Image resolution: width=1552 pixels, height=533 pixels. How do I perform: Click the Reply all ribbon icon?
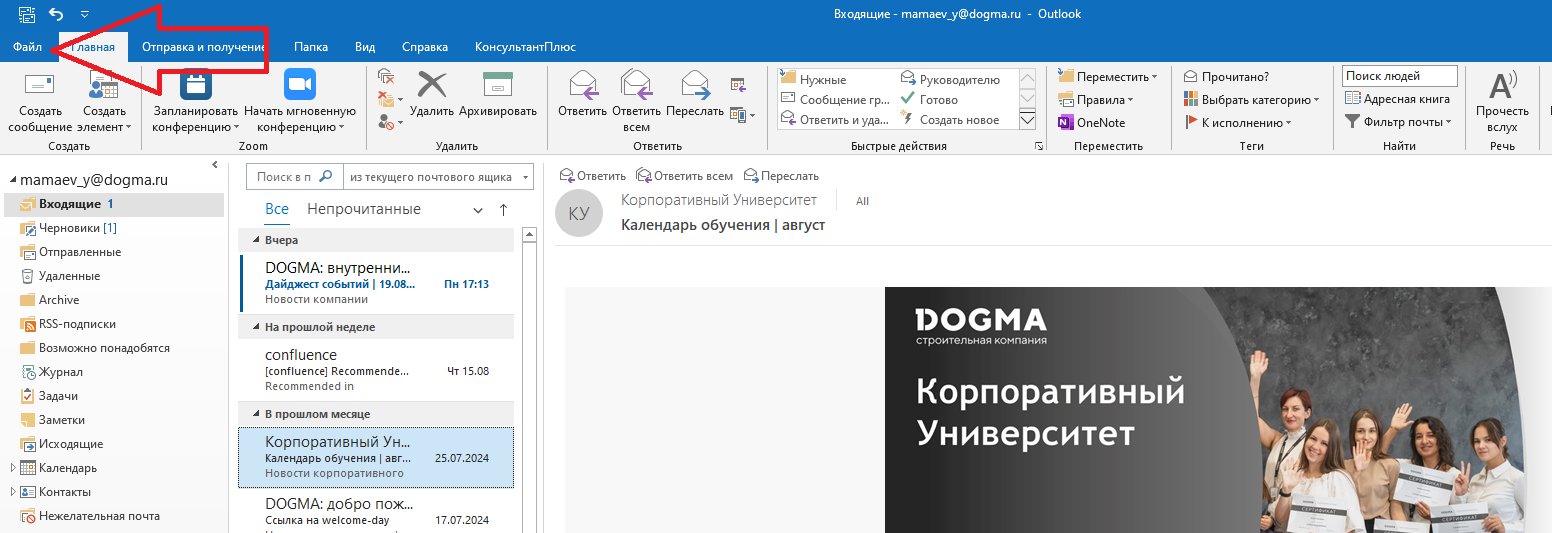tap(636, 86)
